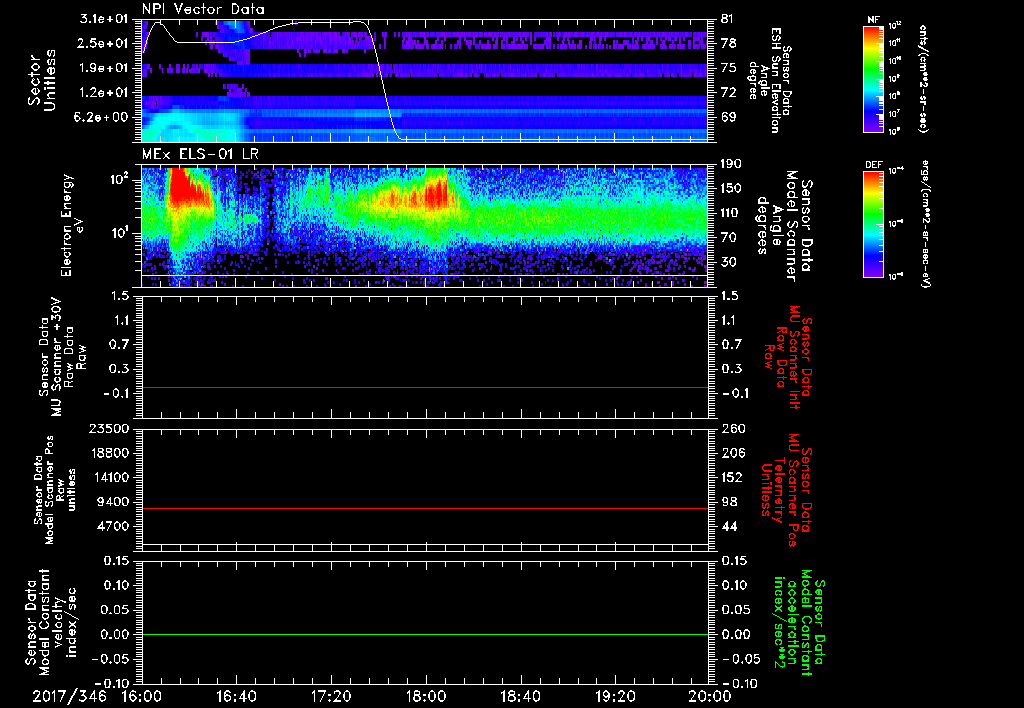Click the '20:00' time tick label
Viewport: 1024px width, 708px height.
pos(710,697)
